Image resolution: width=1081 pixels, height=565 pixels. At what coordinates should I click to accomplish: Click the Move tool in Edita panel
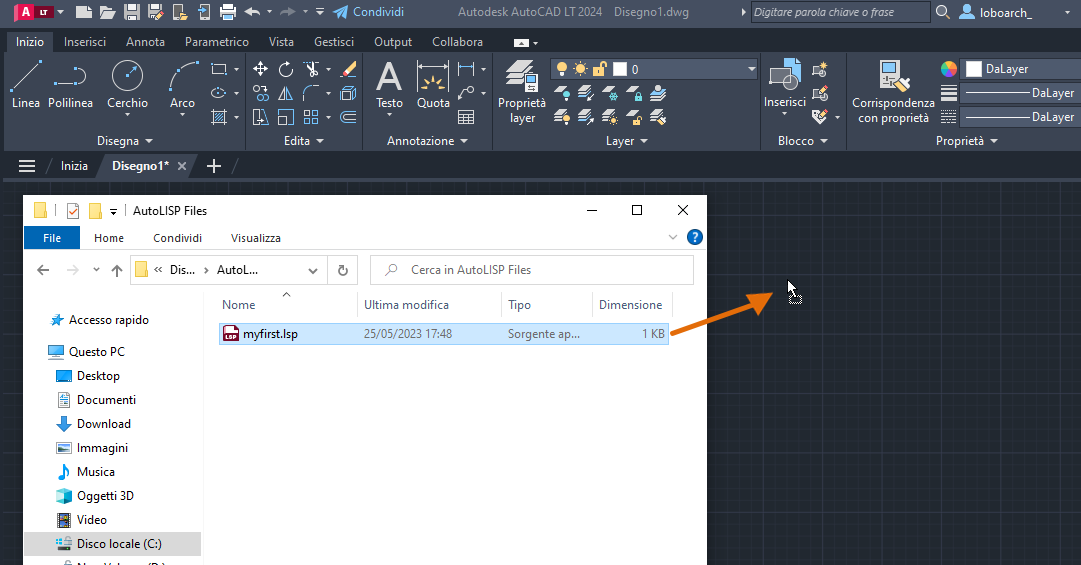pos(261,69)
